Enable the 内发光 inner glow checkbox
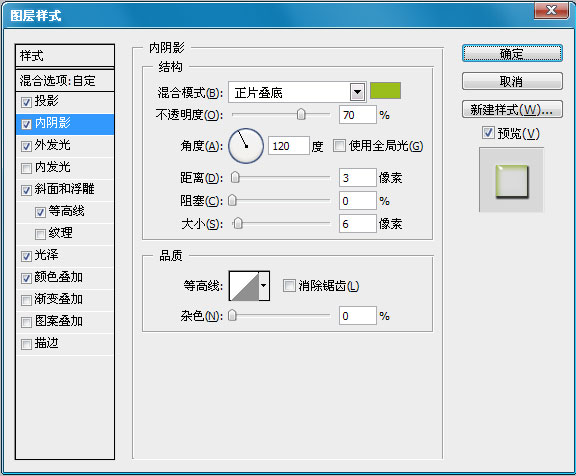This screenshot has width=576, height=476. pyautogui.click(x=26, y=168)
